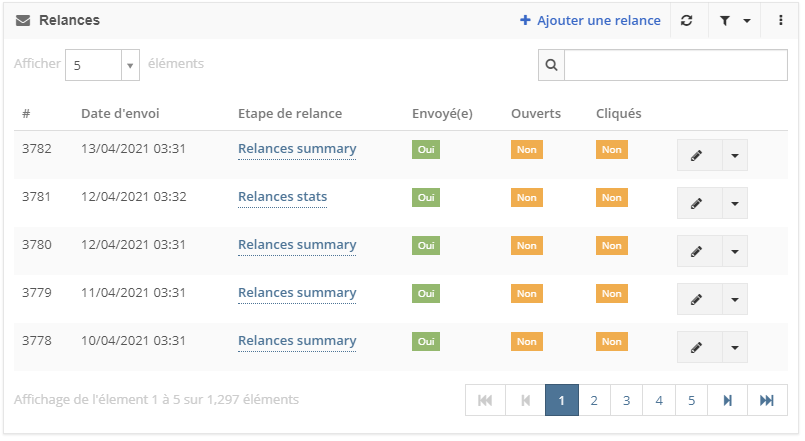Viewport: 805px width, 441px height.
Task: Sort by Envoyé(e) column header
Action: 442,113
